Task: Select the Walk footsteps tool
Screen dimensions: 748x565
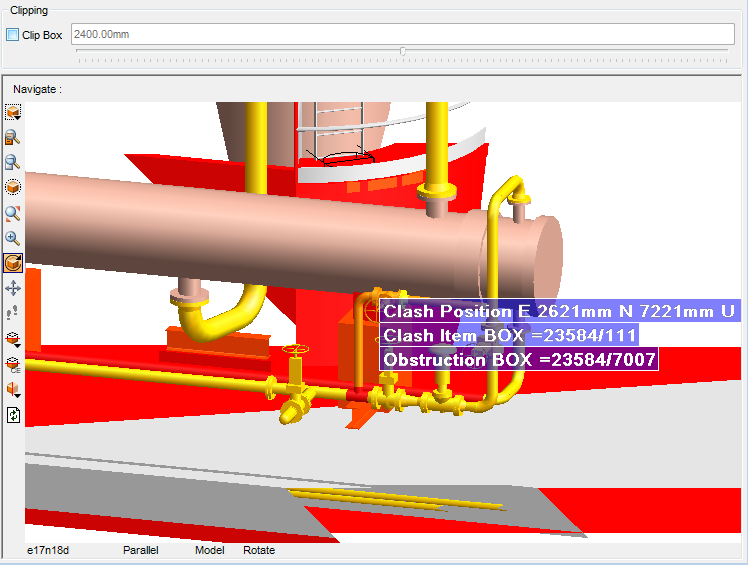Action: tap(13, 313)
